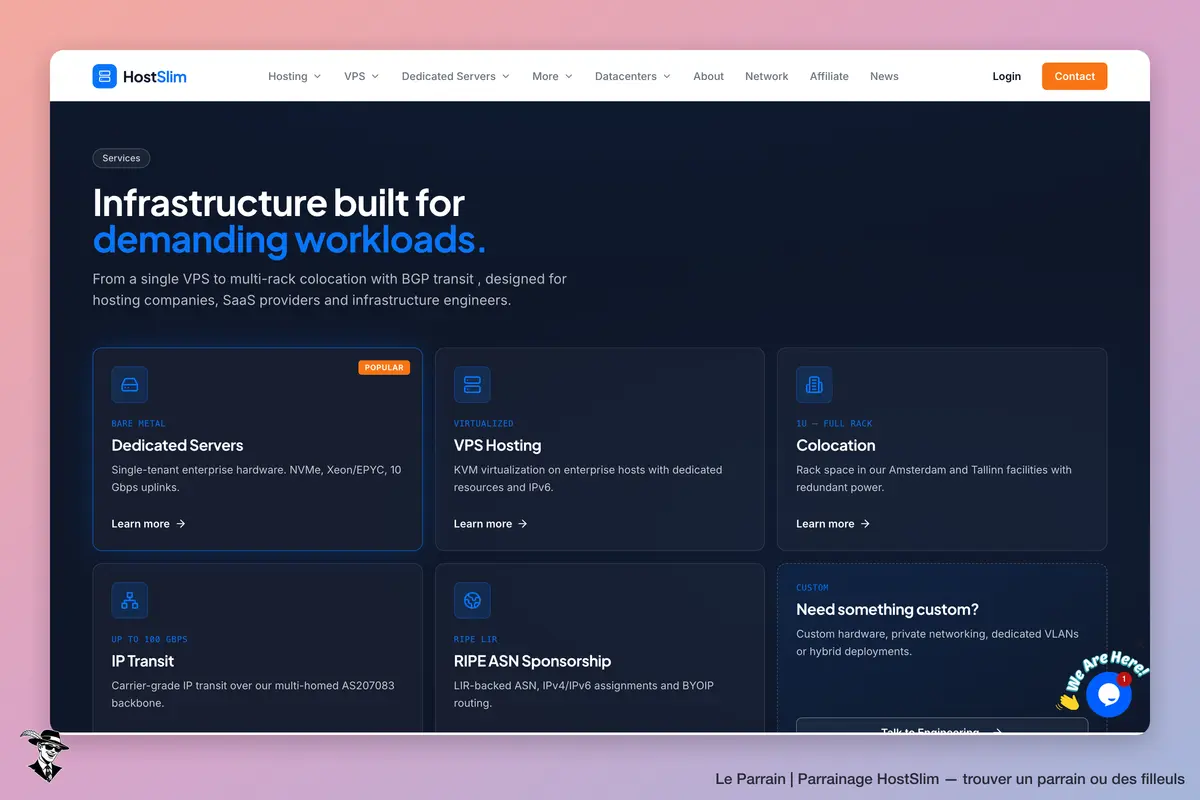Click the orange Contact button
Screen dimensions: 1200x800
1075,76
